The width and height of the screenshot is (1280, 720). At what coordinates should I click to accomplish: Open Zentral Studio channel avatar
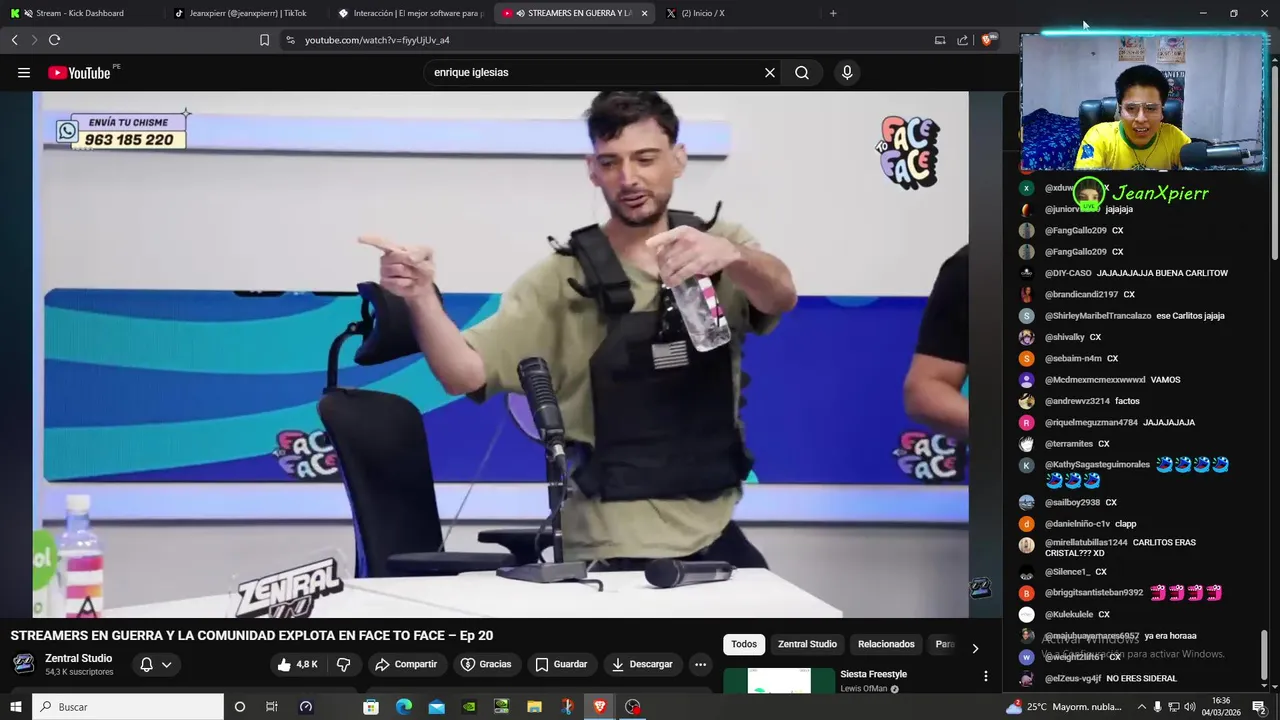click(x=24, y=664)
